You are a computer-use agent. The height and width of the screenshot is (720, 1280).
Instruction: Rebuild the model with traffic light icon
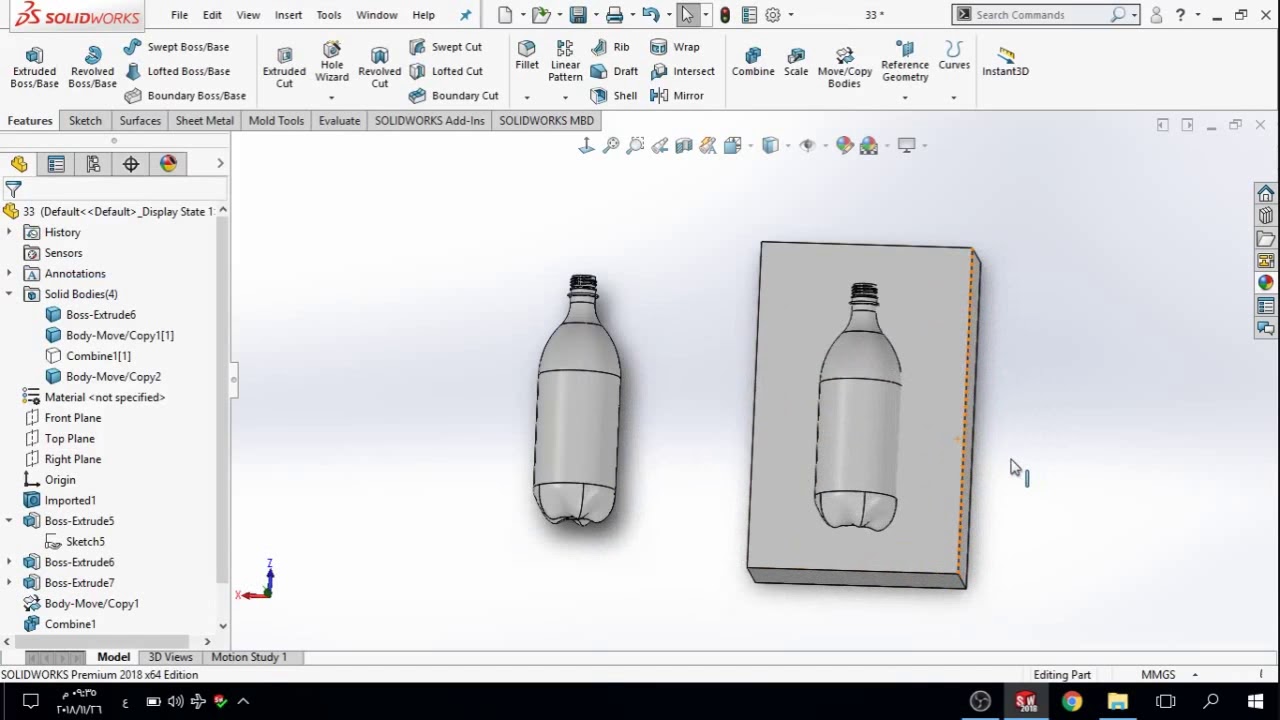(725, 15)
